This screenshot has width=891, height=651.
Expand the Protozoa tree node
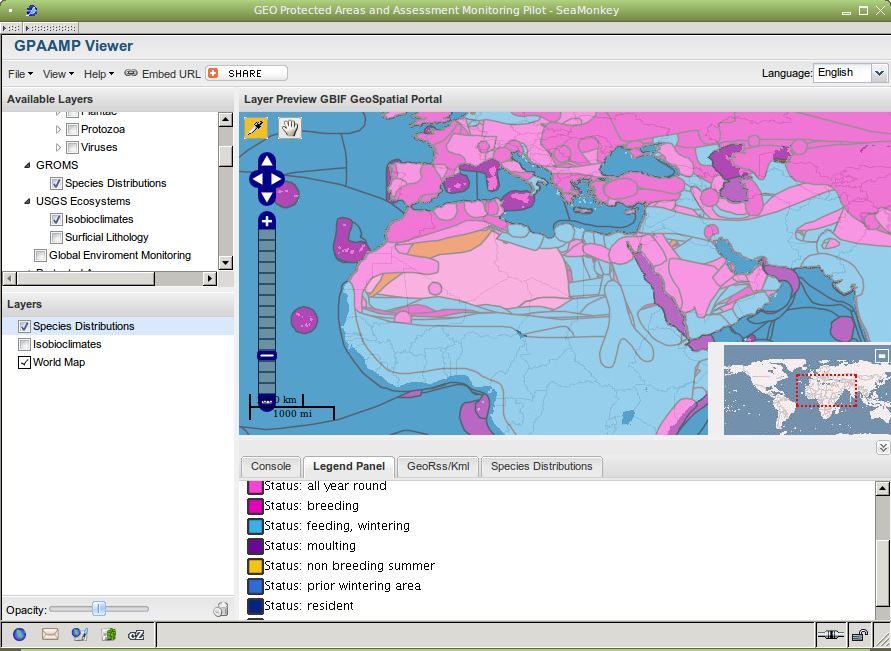tap(59, 130)
